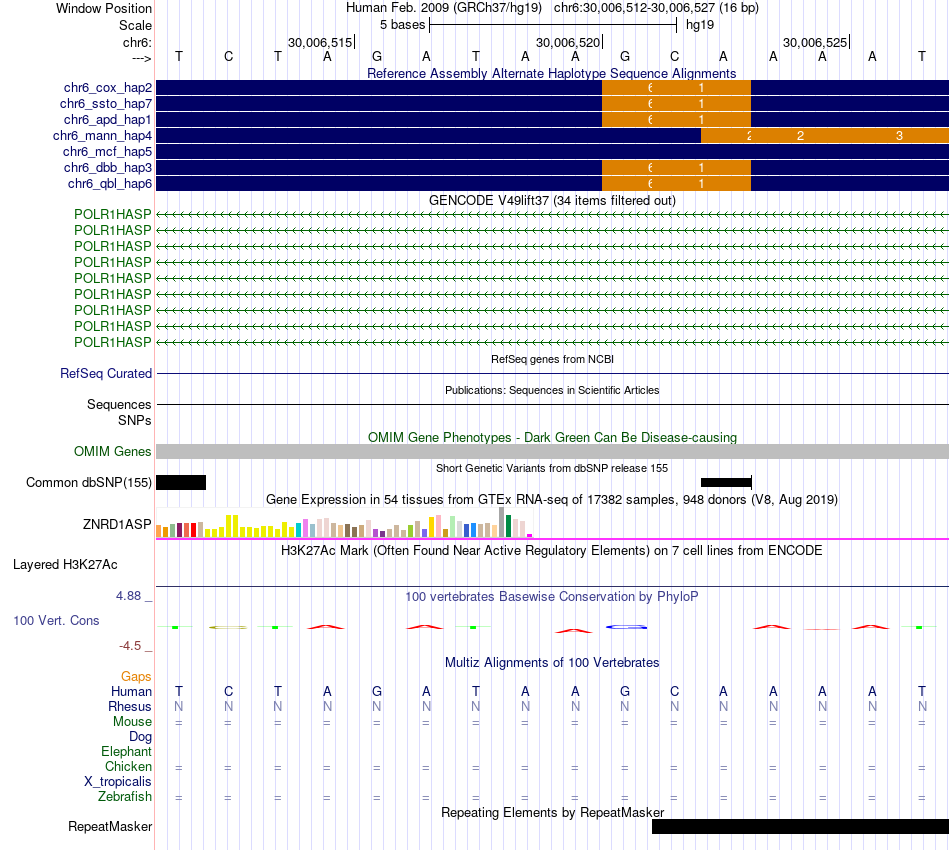Click the RepeatMasker track label
950x850 pixels.
[110, 826]
